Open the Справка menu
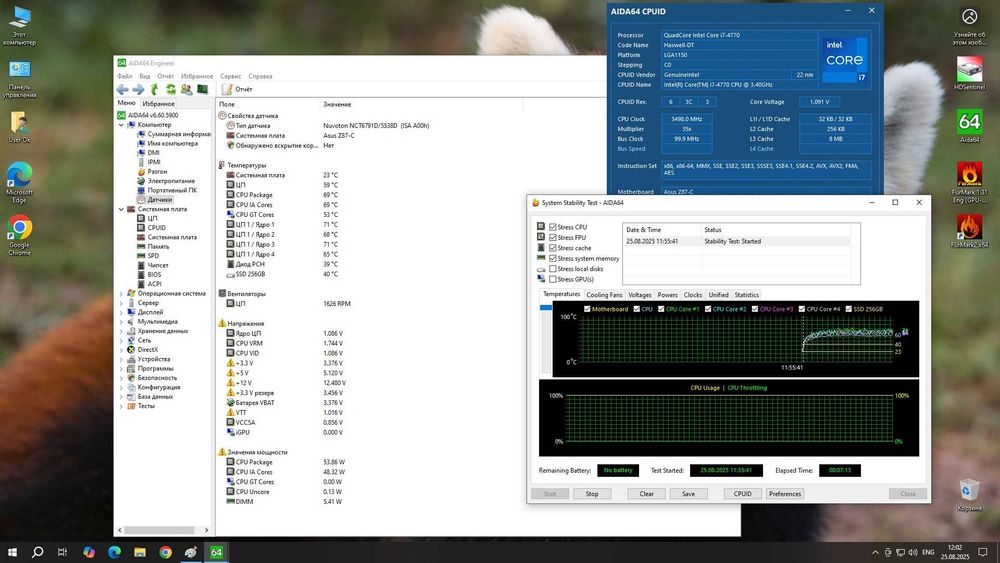The width and height of the screenshot is (1000, 563). pos(260,76)
